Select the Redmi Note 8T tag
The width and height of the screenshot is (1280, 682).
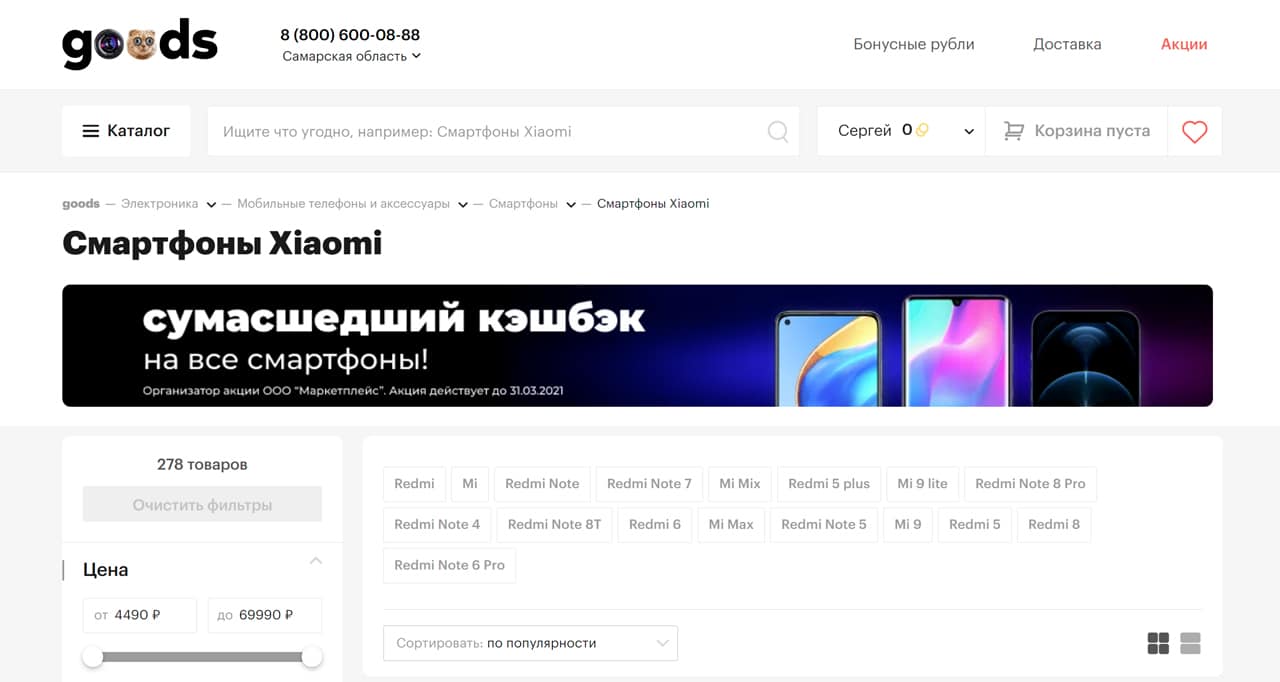(554, 524)
